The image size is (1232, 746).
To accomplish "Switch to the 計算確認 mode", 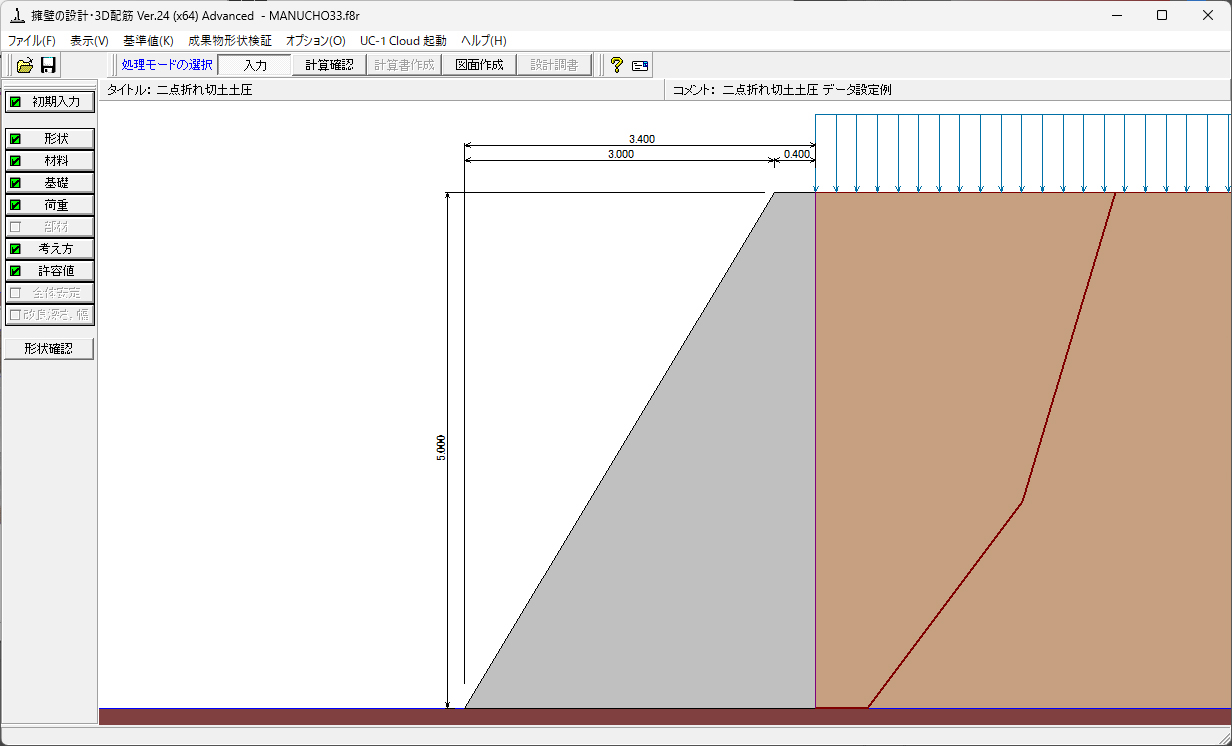I will pyautogui.click(x=329, y=65).
